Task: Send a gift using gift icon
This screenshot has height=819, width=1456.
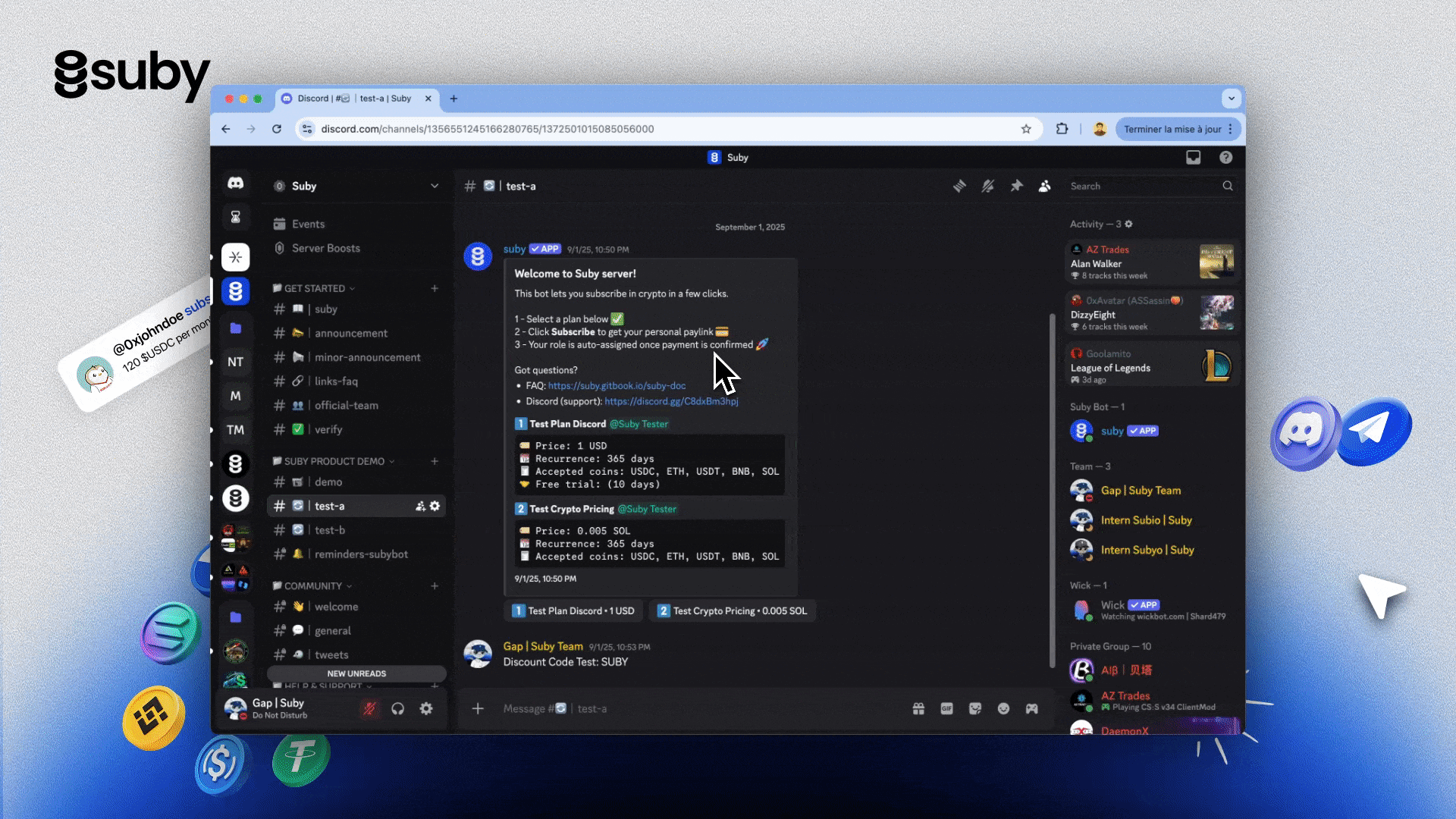Action: point(918,708)
